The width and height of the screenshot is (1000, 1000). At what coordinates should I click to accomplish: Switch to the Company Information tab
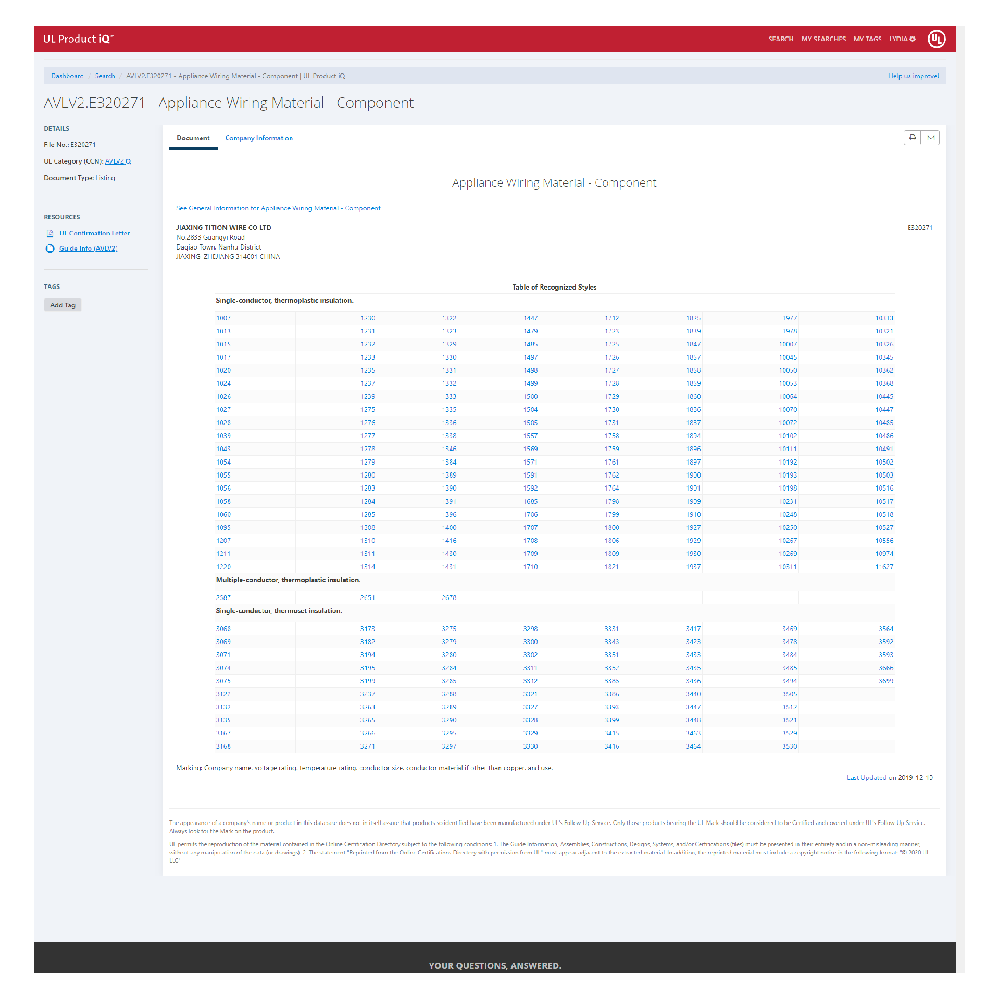259,138
